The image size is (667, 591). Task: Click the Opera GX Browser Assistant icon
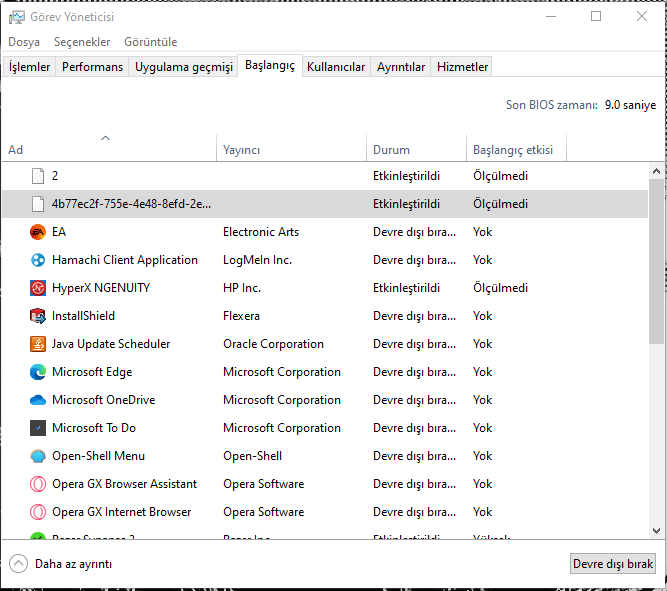click(38, 484)
